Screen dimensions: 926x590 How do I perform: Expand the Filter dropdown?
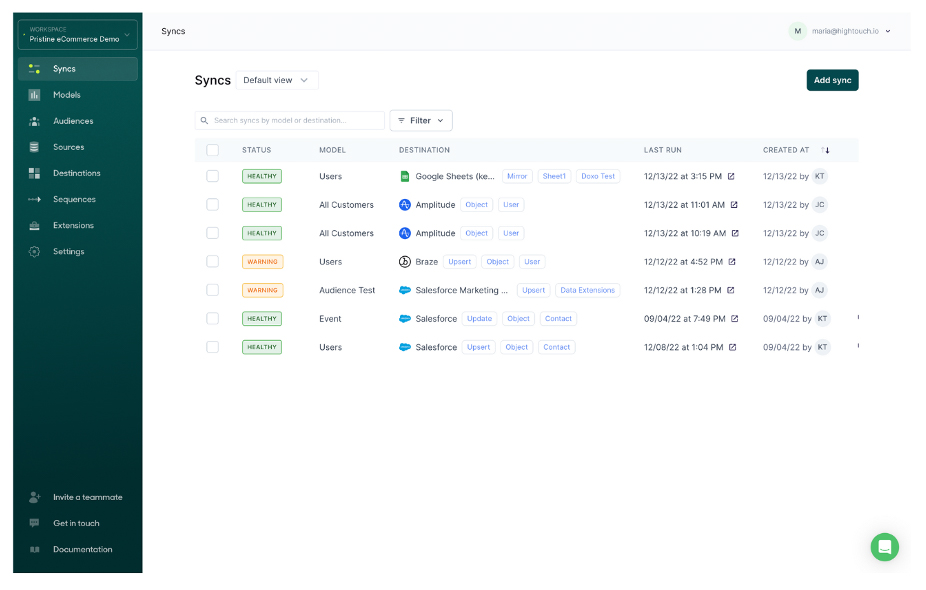tap(421, 120)
